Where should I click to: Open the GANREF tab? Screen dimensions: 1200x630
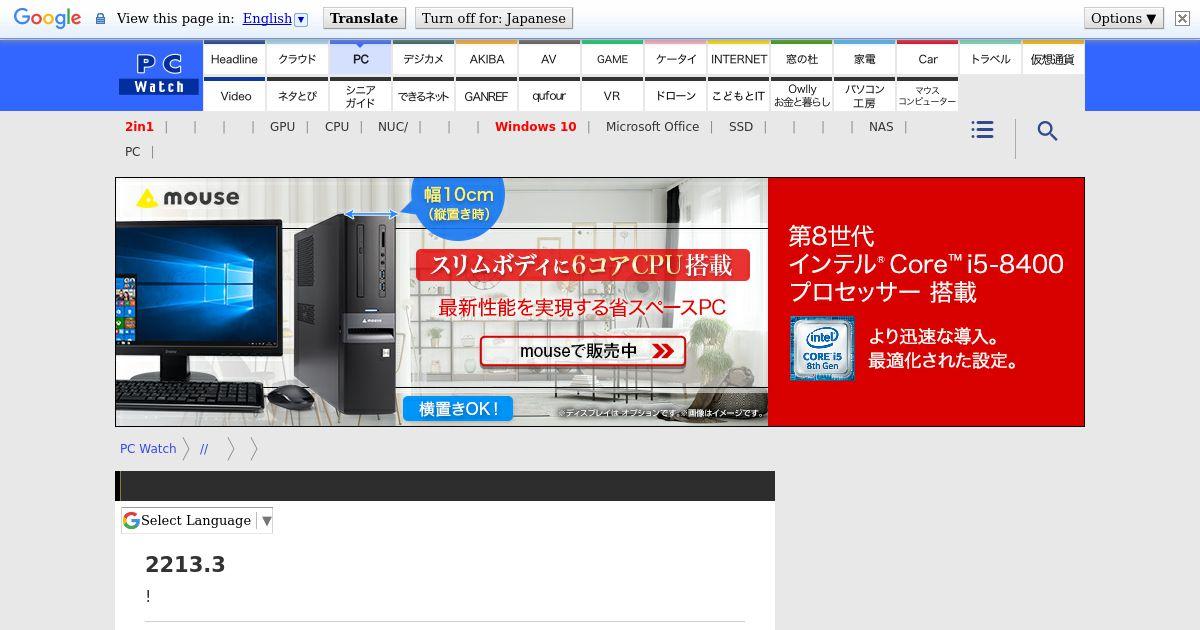[x=486, y=95]
